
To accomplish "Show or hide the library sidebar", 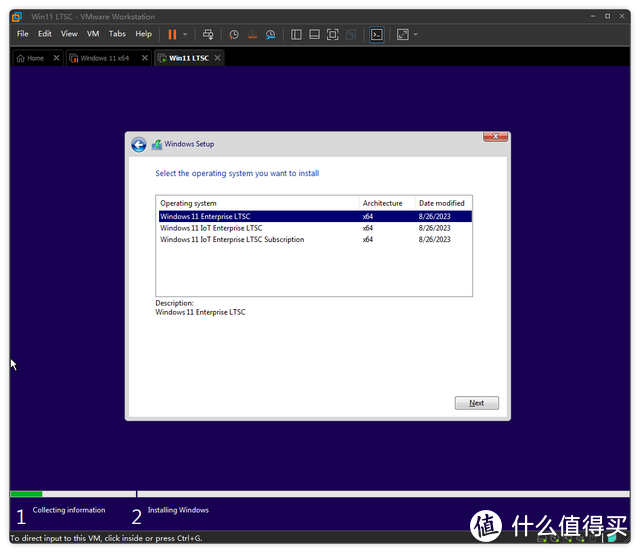I will [x=296, y=35].
